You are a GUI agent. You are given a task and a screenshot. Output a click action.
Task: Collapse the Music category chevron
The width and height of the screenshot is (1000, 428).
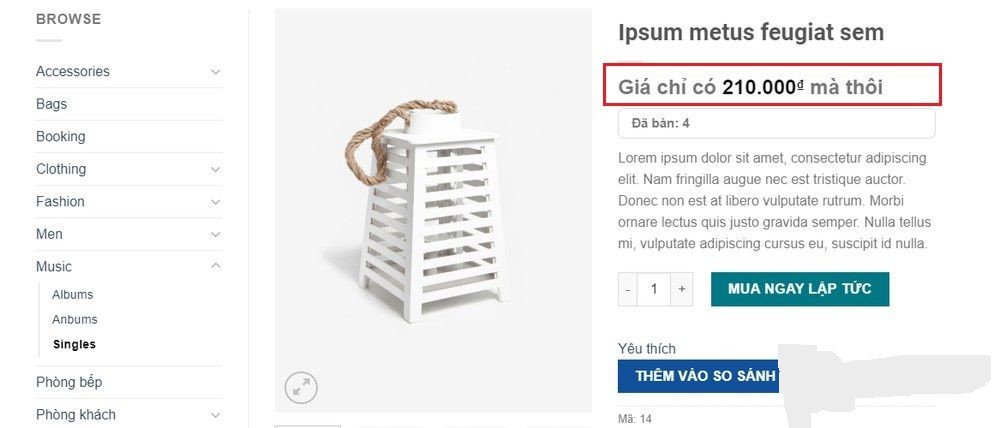216,265
